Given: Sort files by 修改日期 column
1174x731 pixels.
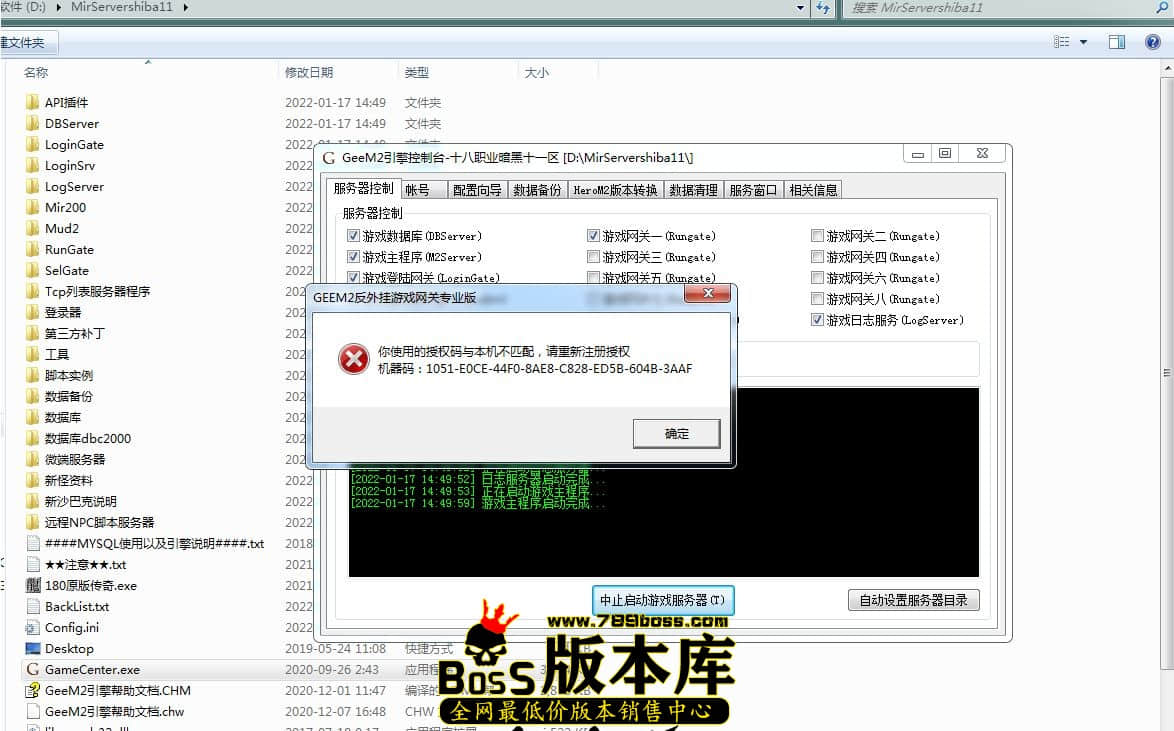Looking at the screenshot, I should [308, 73].
